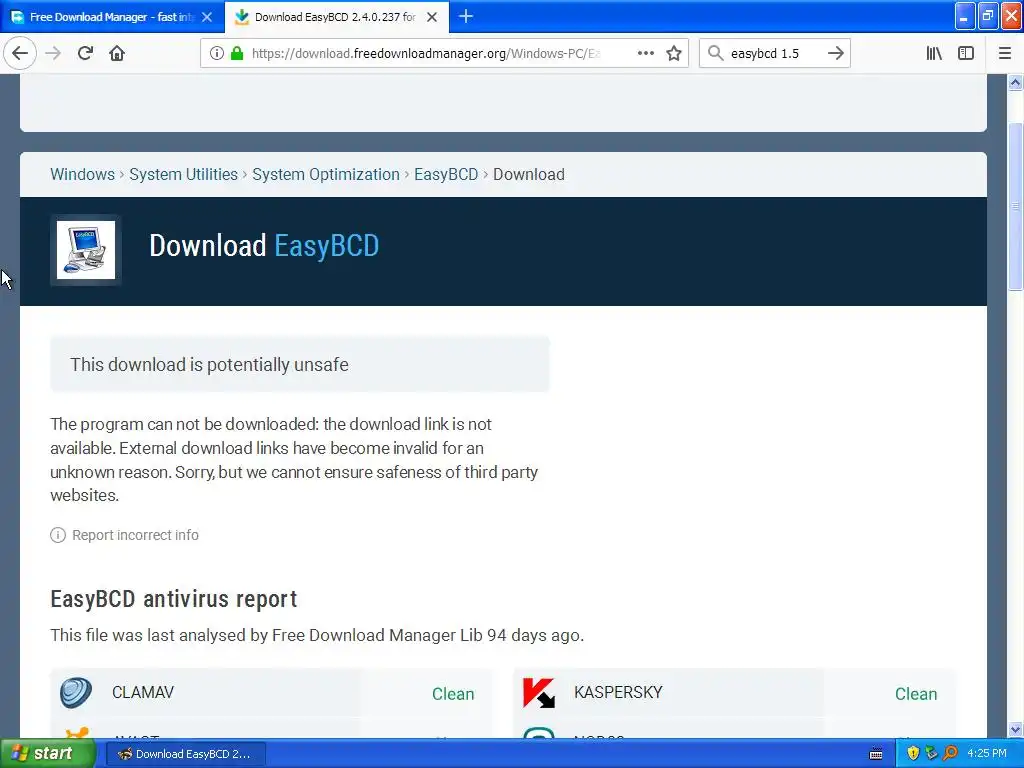This screenshot has width=1024, height=768.
Task: Click the KASPERSKY label text
Action: 618,692
